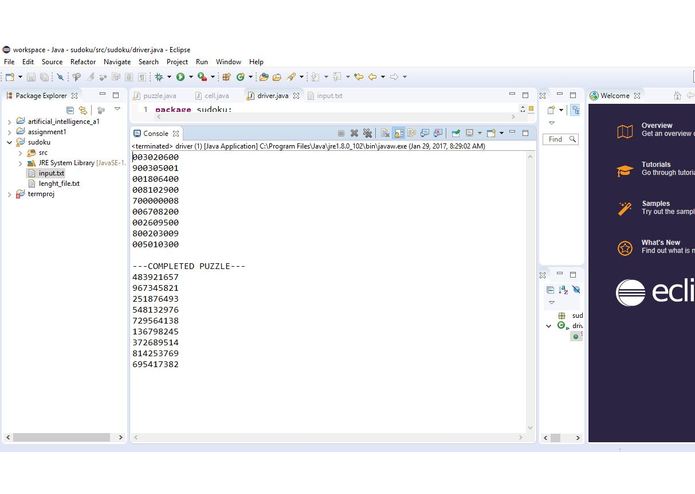Click the New Java Class icon
The width and height of the screenshot is (695, 494).
[x=240, y=77]
